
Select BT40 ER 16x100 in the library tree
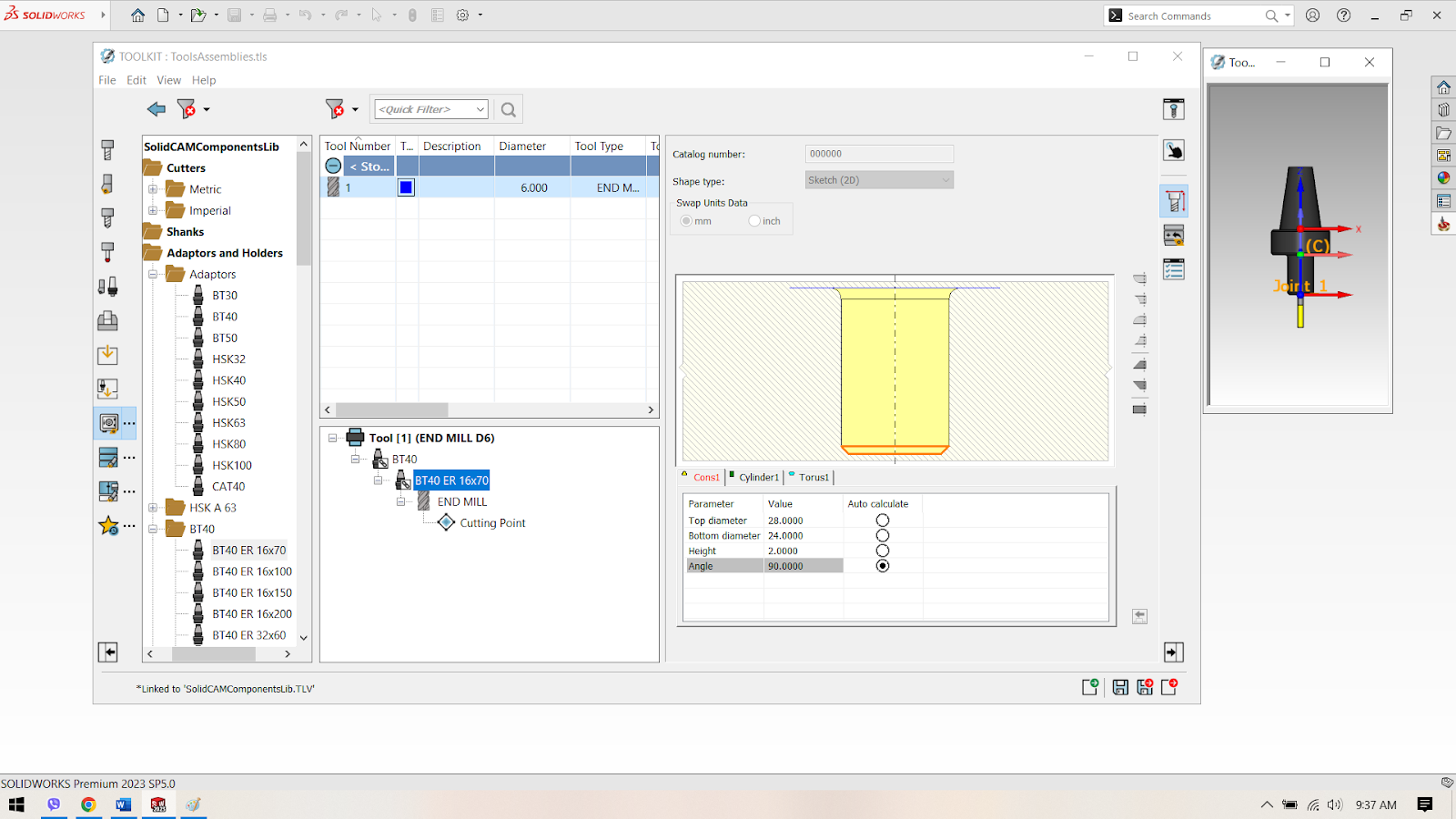click(x=252, y=571)
